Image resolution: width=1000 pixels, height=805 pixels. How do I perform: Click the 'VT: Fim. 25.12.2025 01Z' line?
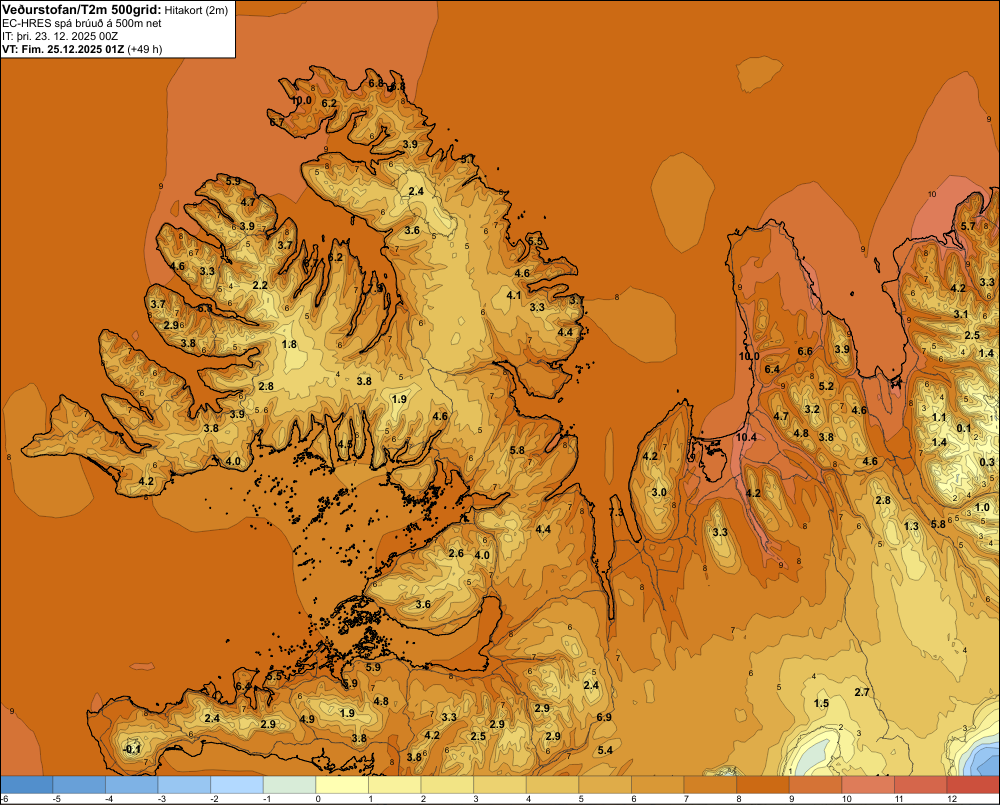coord(63,49)
